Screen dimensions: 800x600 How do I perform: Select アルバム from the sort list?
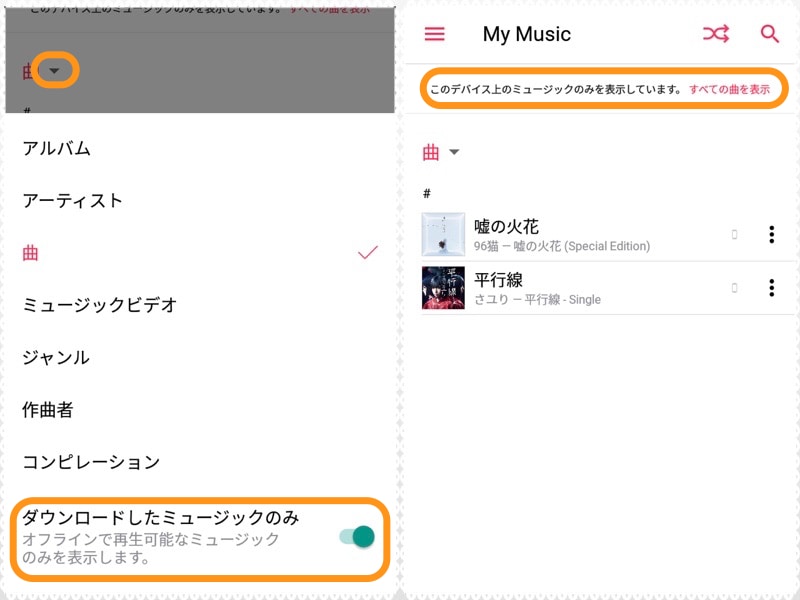click(x=55, y=147)
